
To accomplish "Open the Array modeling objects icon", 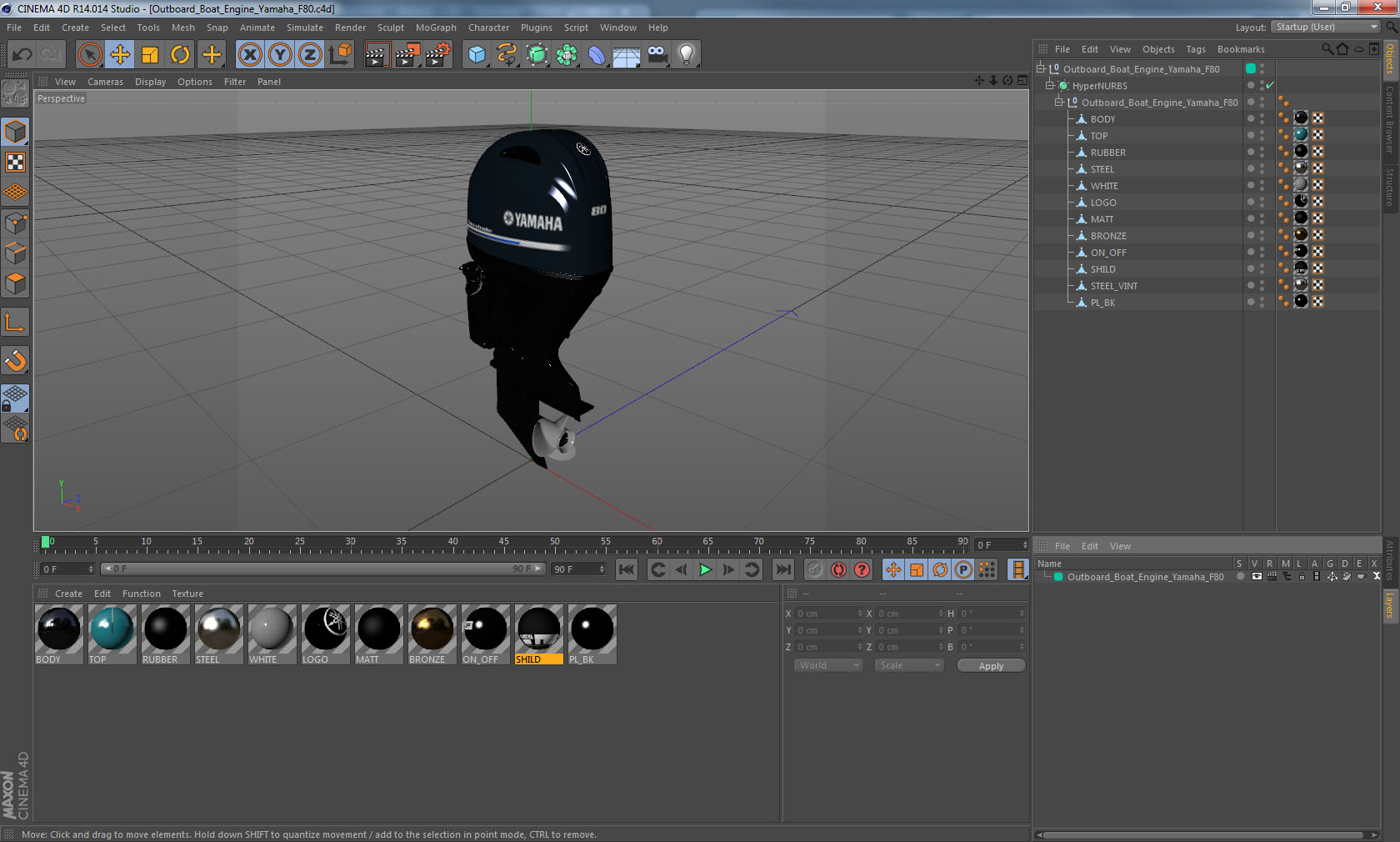I will pos(567,55).
